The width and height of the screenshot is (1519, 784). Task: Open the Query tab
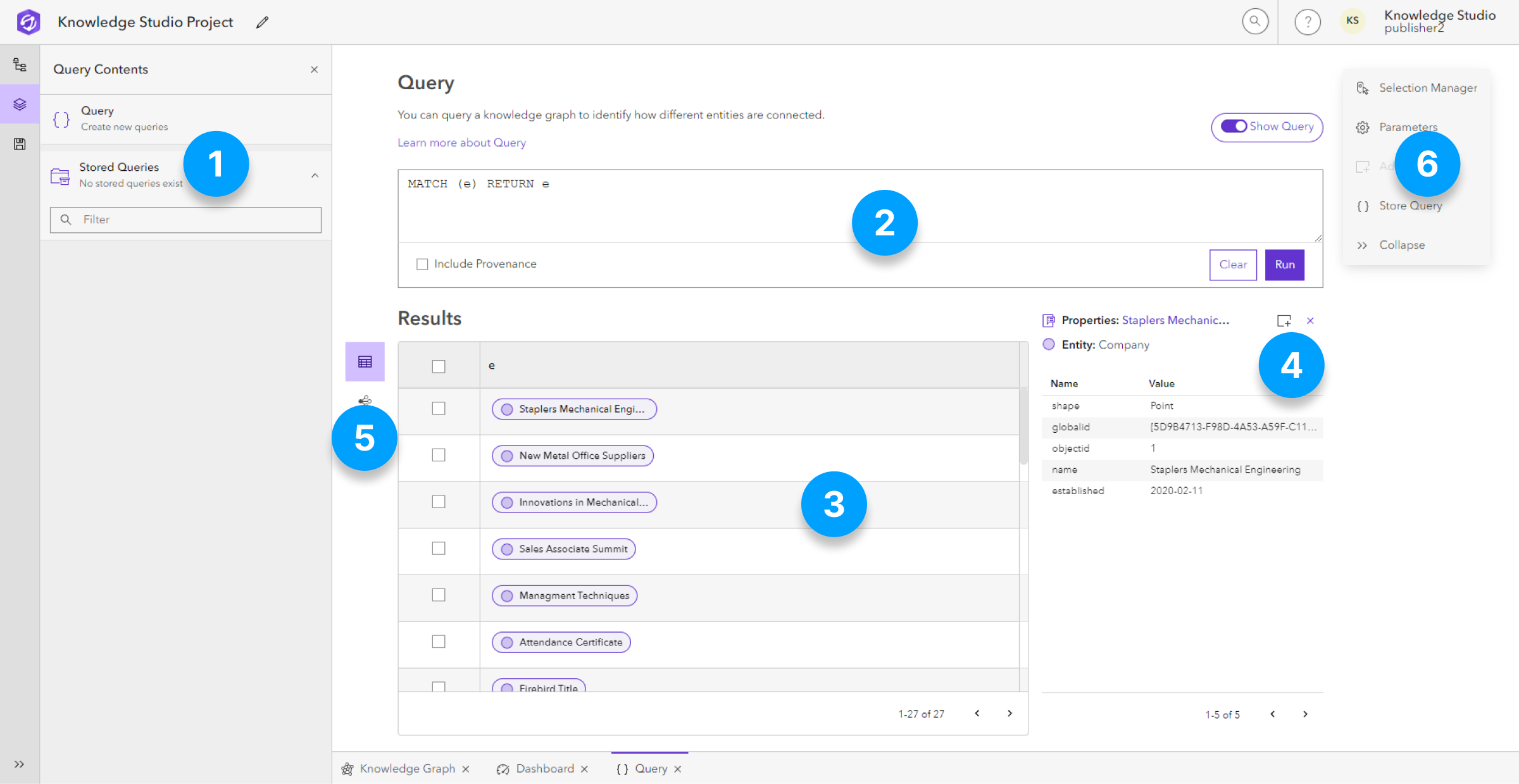pyautogui.click(x=649, y=769)
